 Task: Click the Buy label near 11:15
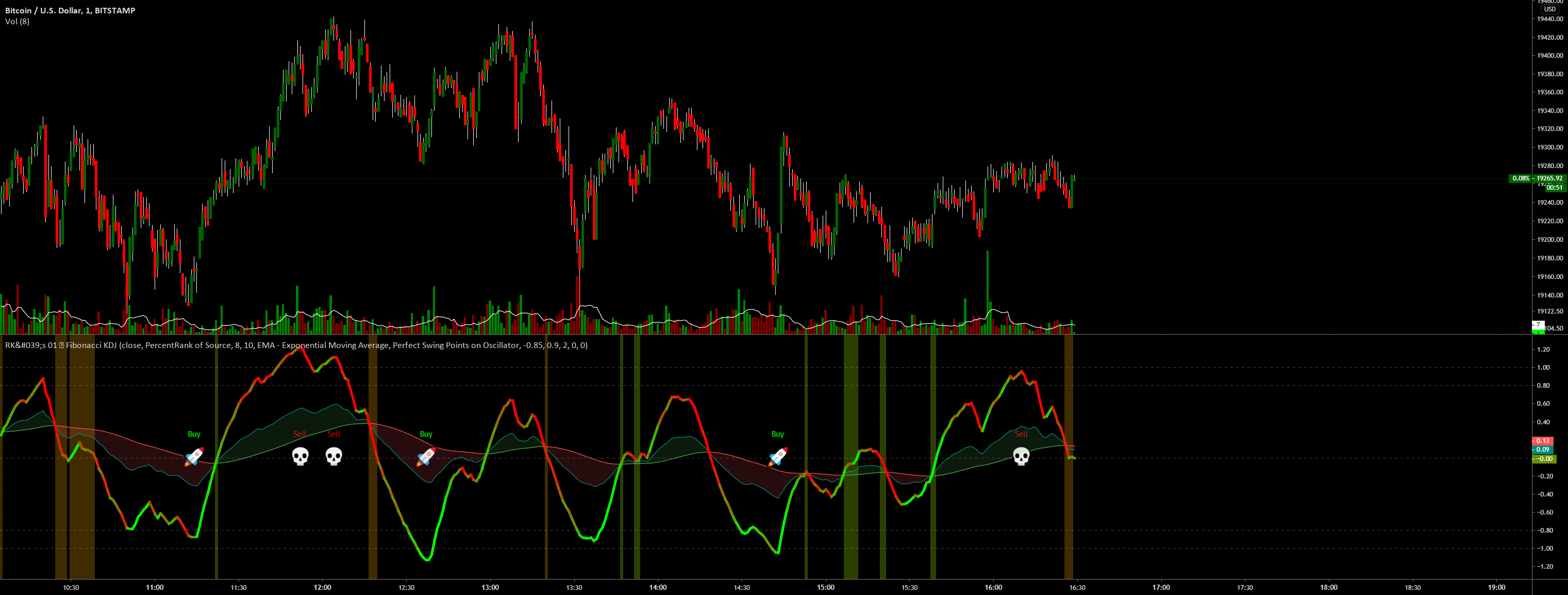pos(194,434)
